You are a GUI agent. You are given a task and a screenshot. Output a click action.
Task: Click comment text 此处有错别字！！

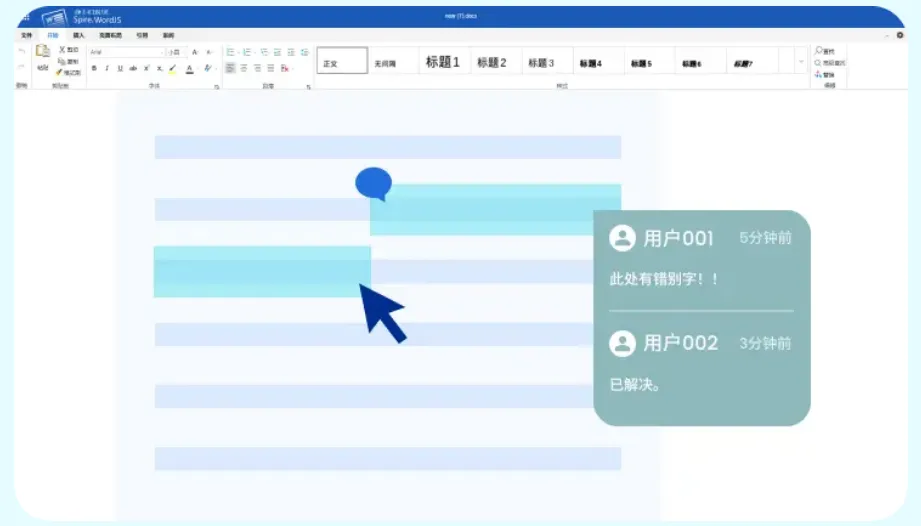point(664,279)
